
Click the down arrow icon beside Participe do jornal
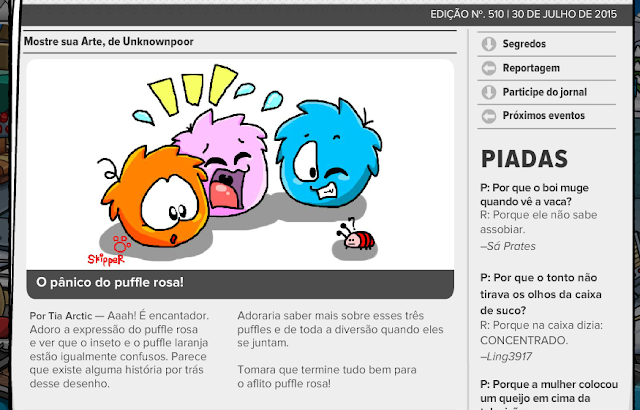coord(489,92)
